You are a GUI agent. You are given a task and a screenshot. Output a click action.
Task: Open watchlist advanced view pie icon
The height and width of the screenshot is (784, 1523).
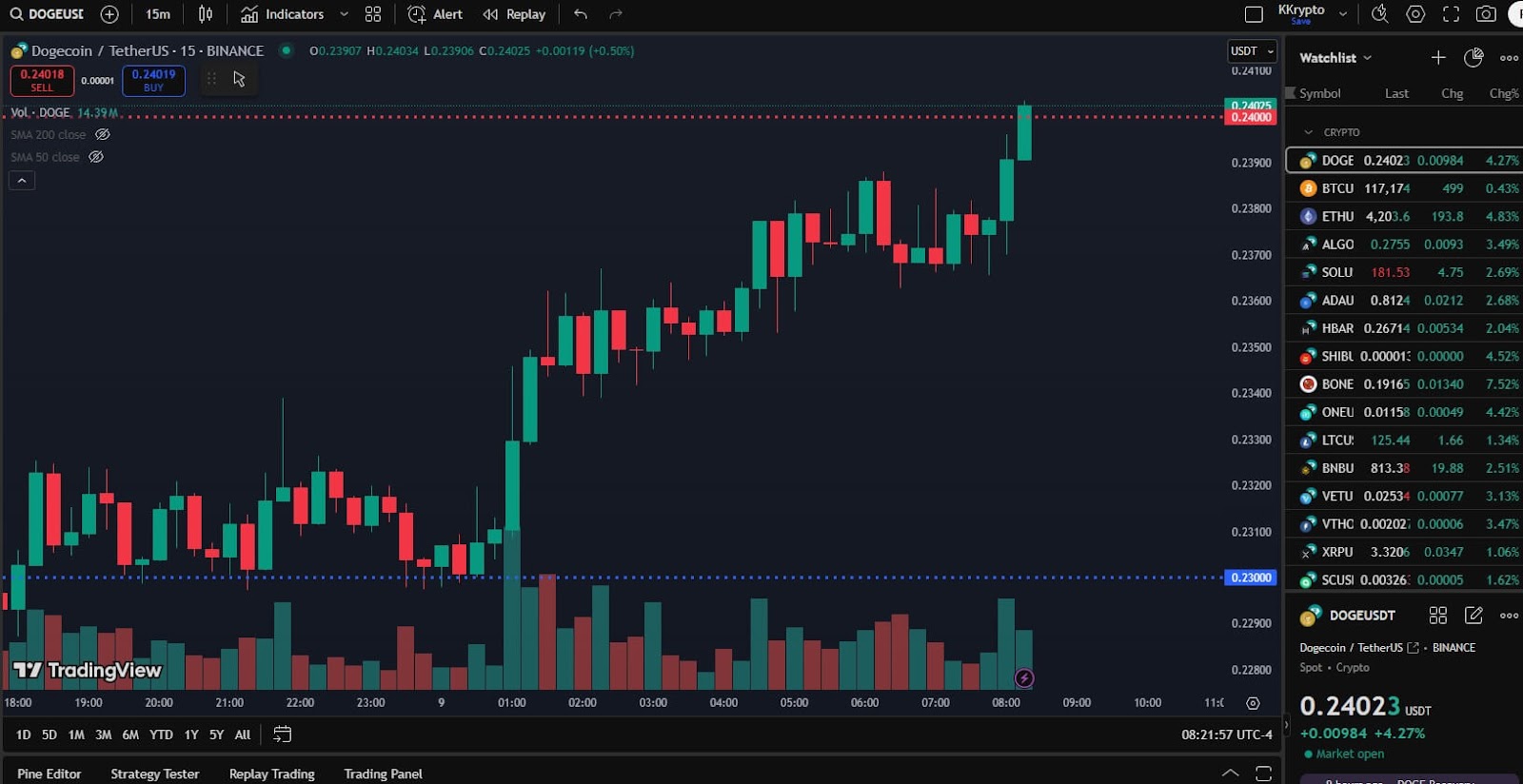coord(1474,58)
